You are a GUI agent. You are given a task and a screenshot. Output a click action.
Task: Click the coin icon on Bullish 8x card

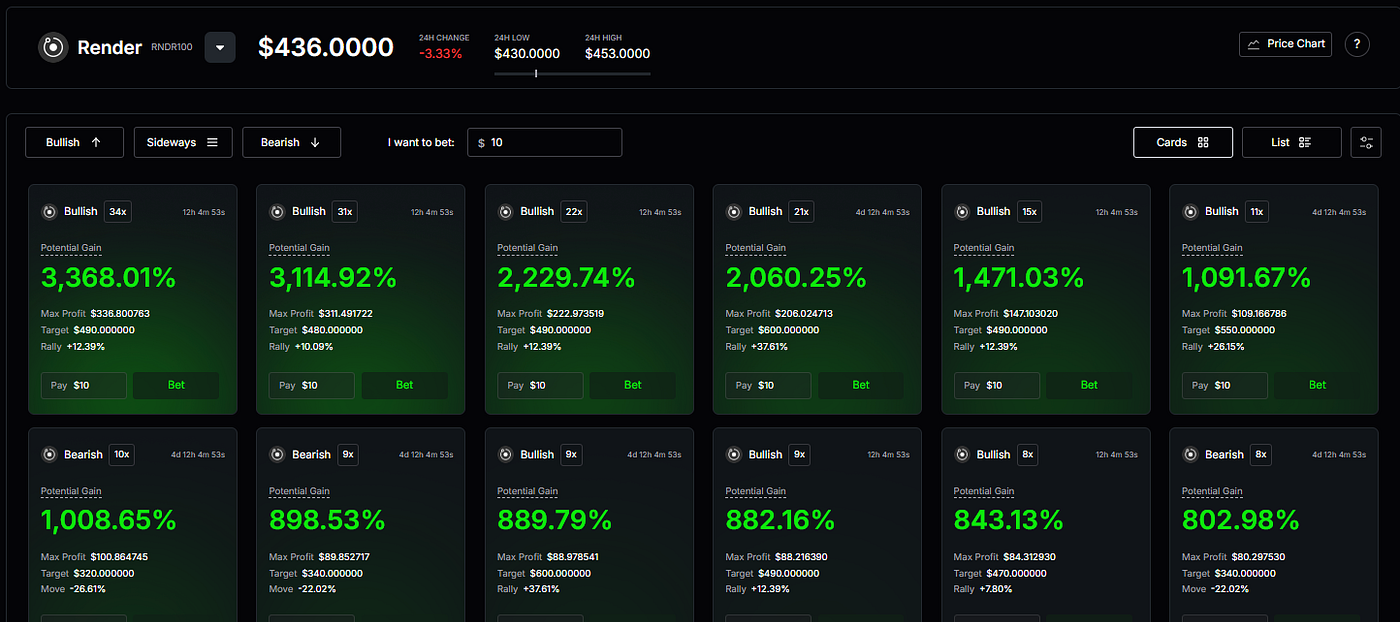(962, 454)
